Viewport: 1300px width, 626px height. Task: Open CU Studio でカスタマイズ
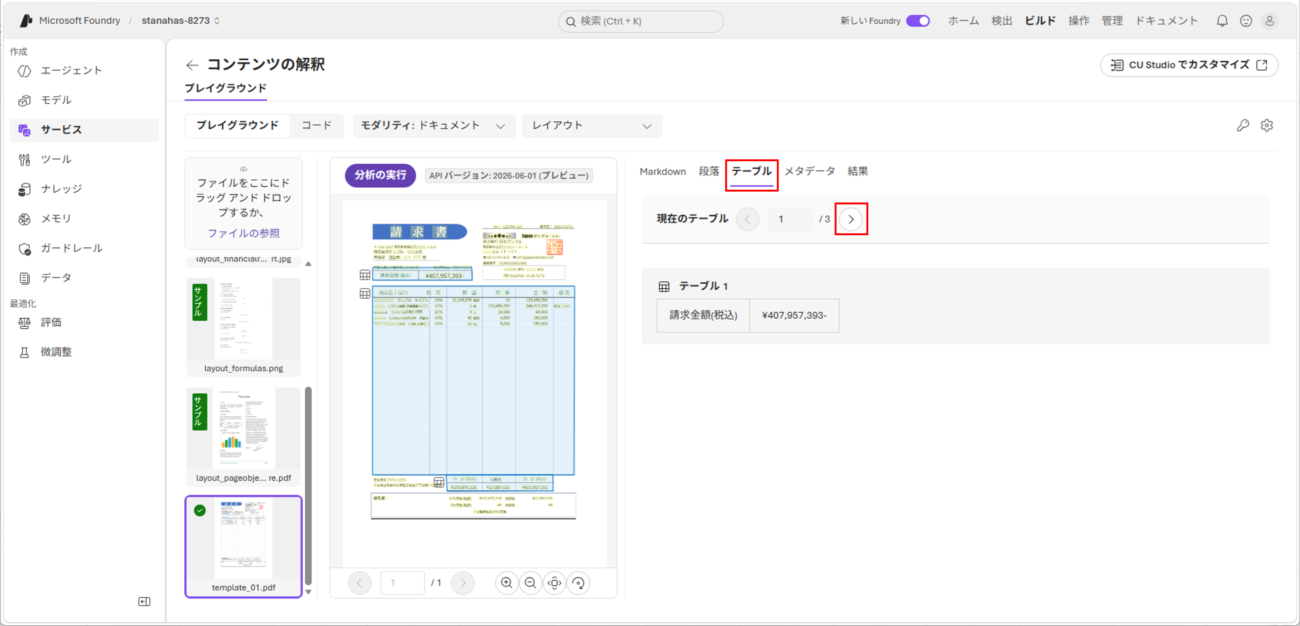tap(1189, 65)
